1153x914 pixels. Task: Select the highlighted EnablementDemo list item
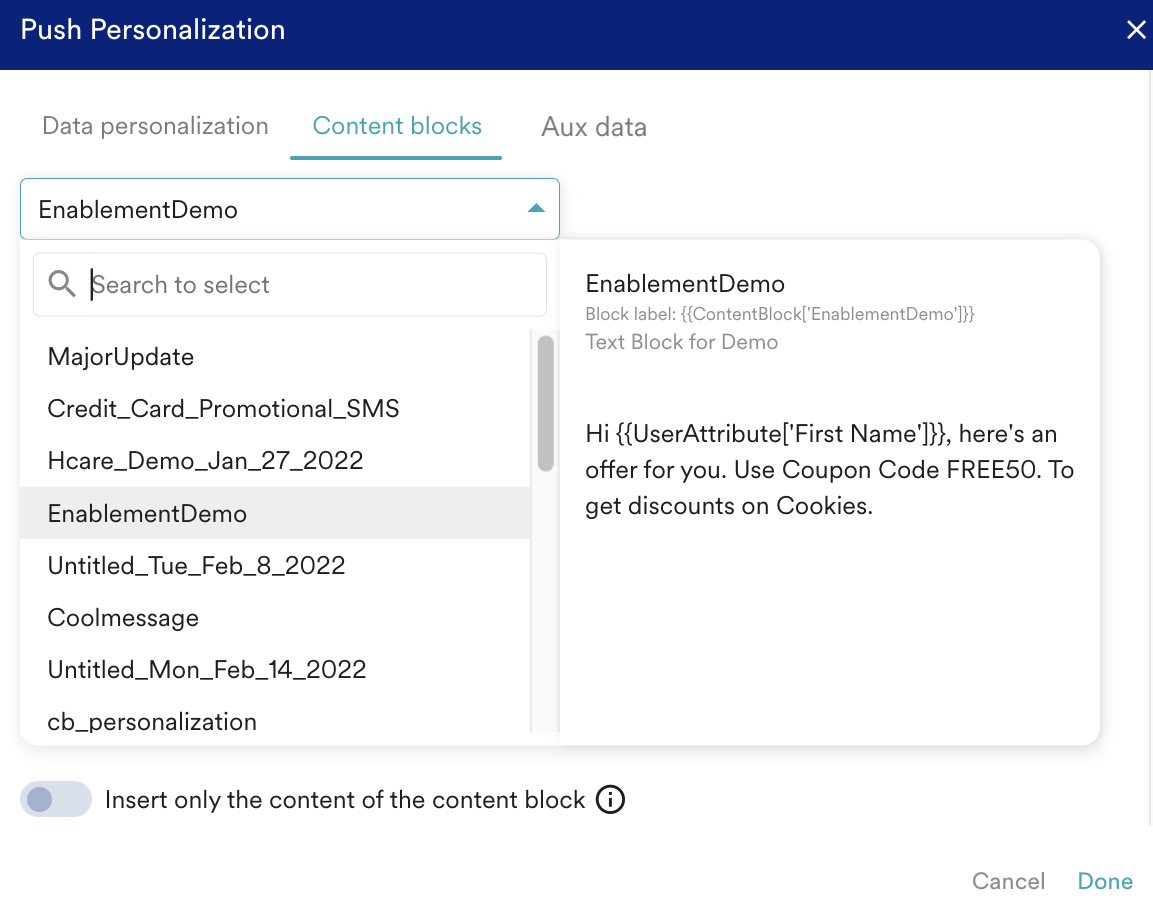pyautogui.click(x=147, y=514)
